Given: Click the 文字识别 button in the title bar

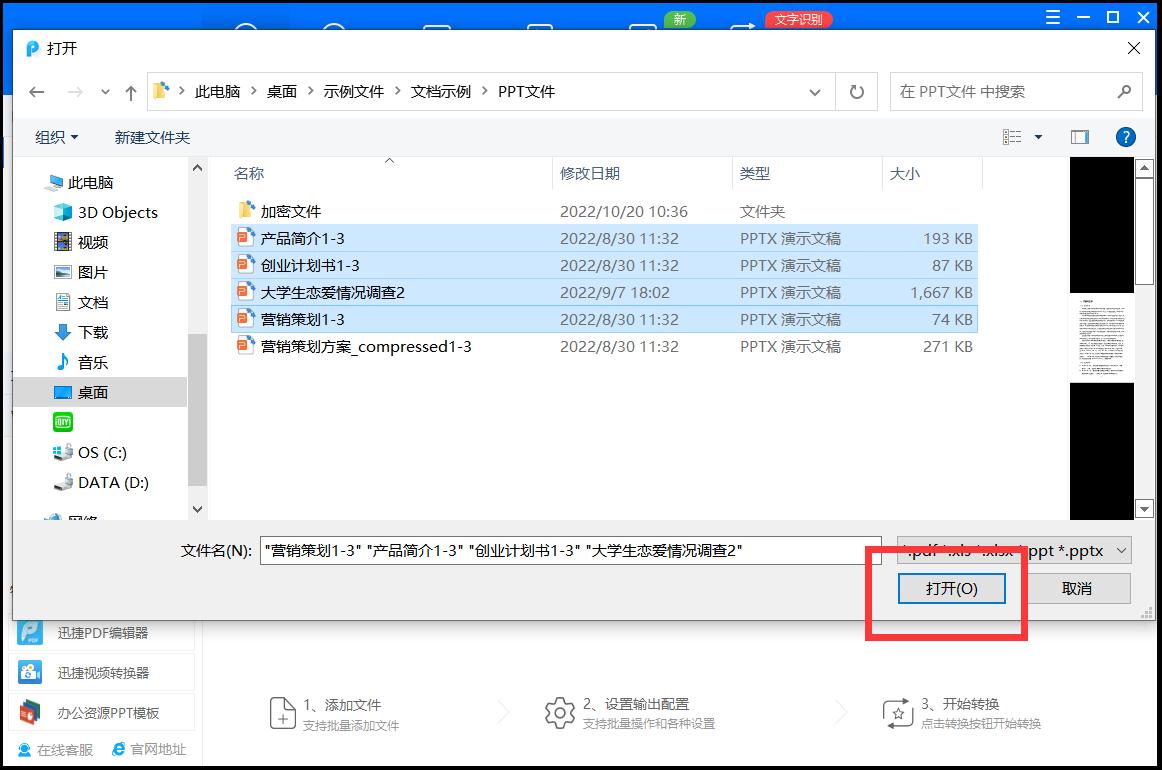Looking at the screenshot, I should [798, 18].
